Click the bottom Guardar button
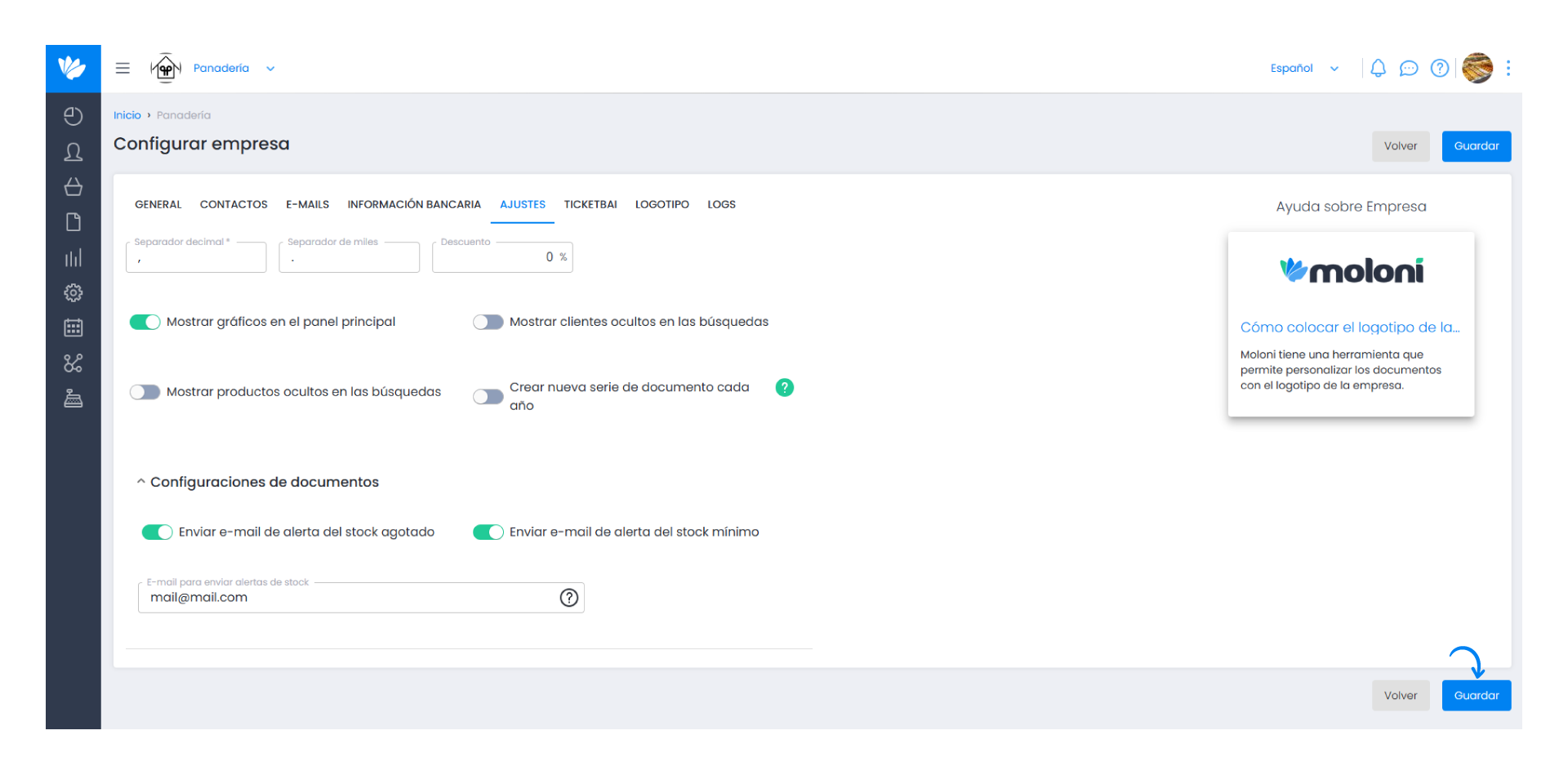Screen dimensions: 1568x775 [x=1477, y=696]
